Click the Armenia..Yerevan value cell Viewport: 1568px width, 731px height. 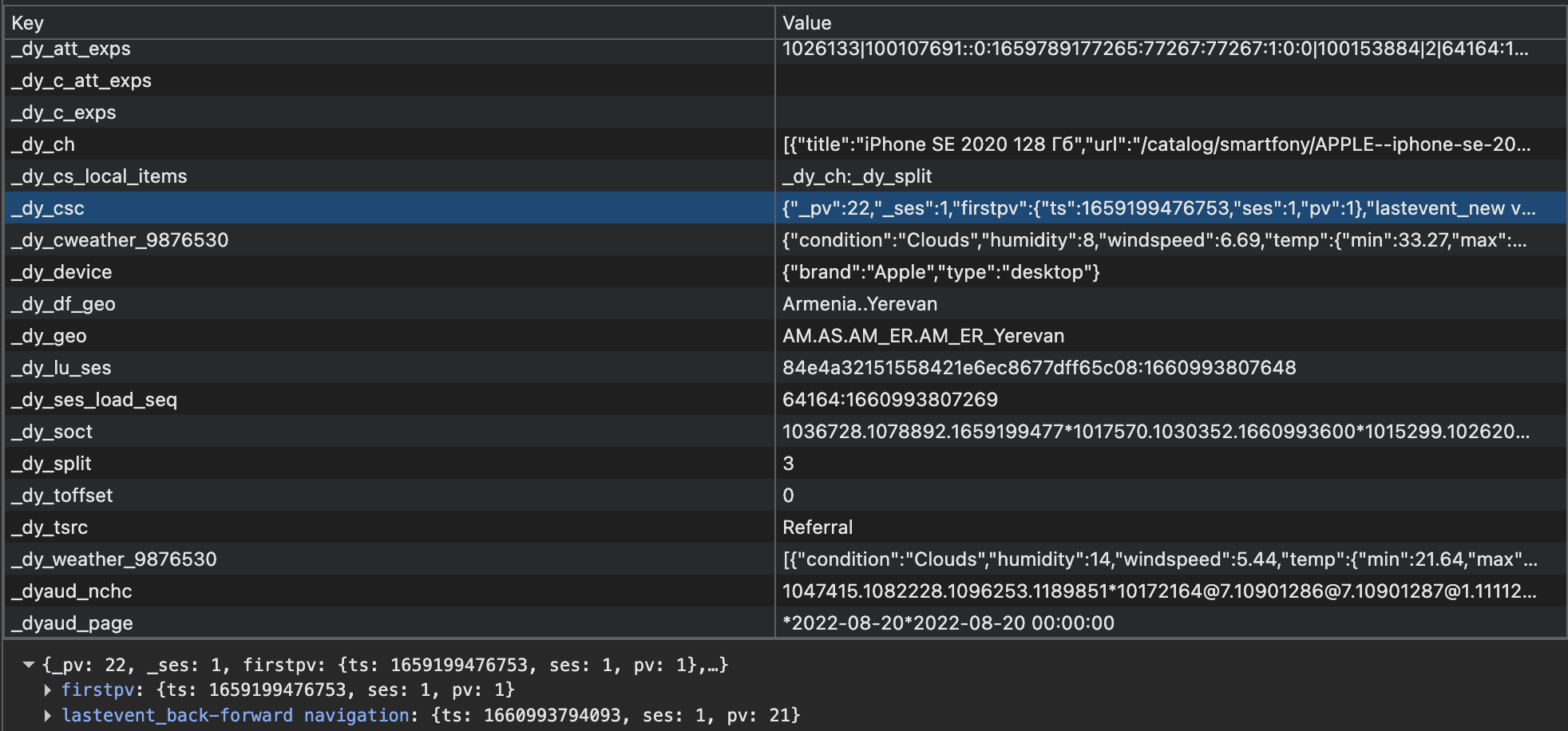[859, 304]
